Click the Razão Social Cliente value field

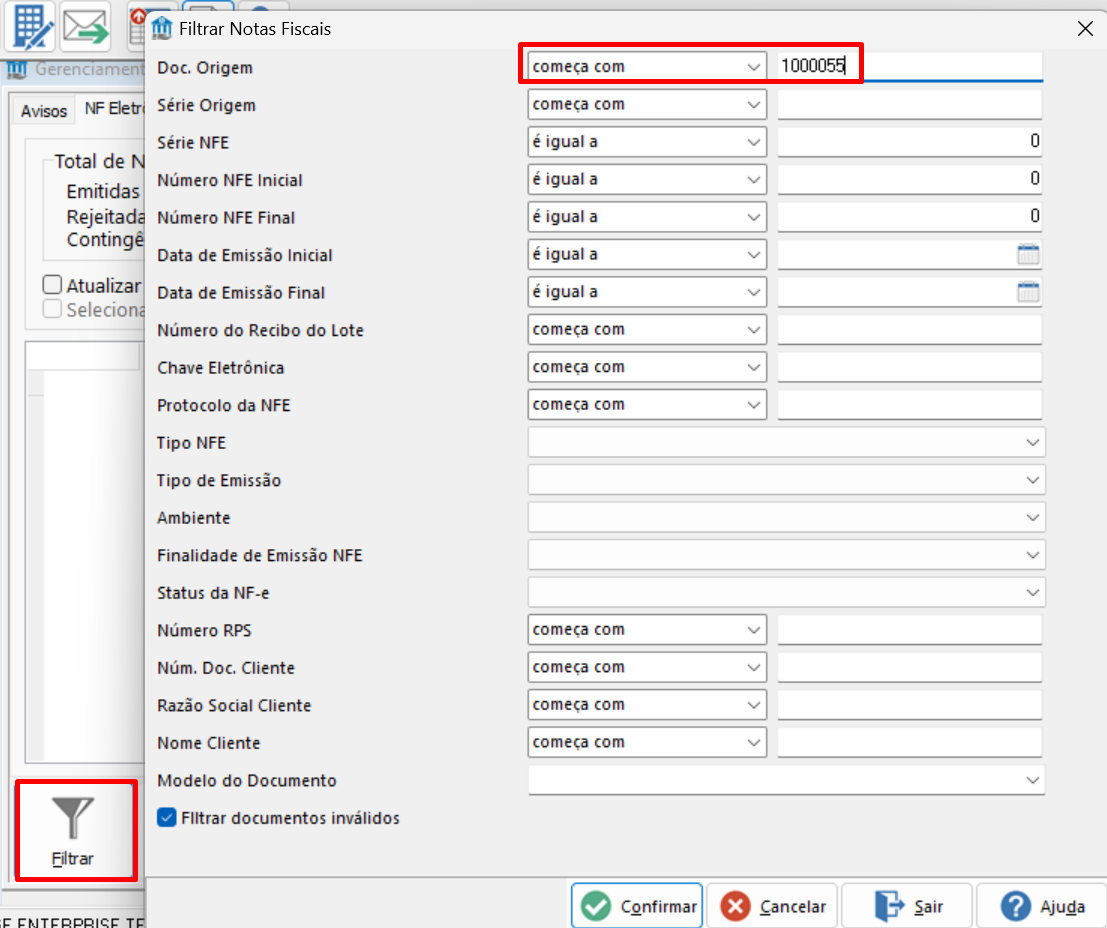click(909, 704)
